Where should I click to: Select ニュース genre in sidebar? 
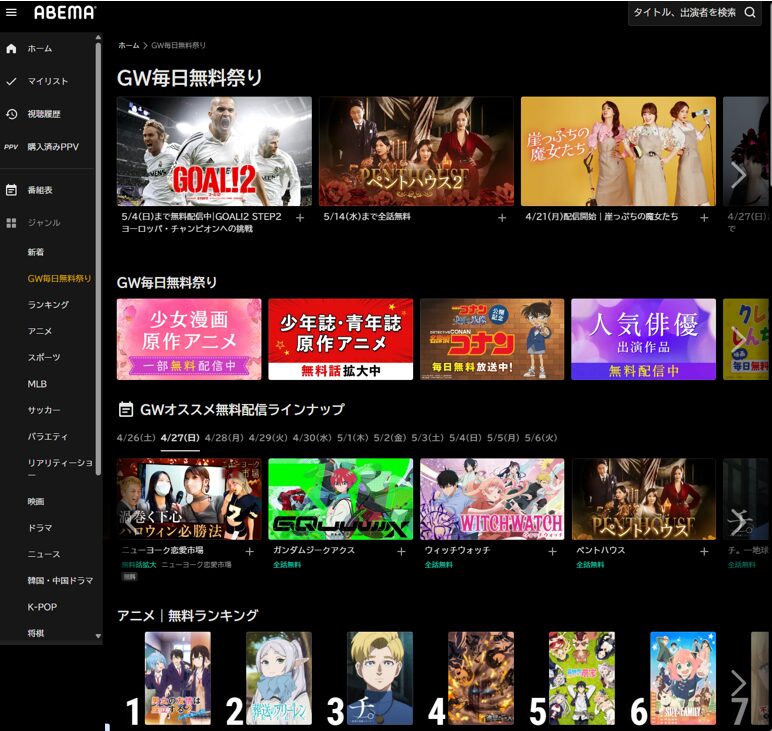tap(44, 554)
